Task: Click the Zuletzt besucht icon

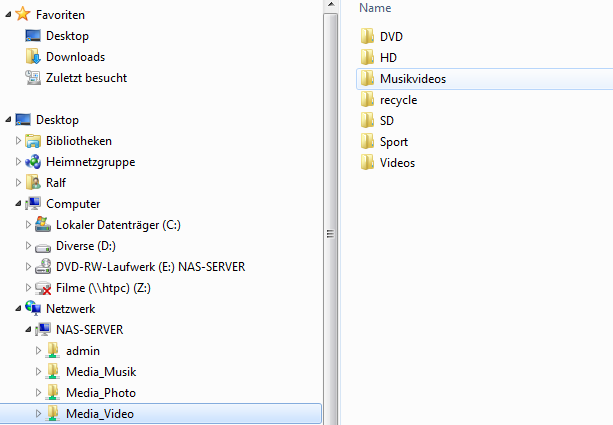Action: pyautogui.click(x=33, y=78)
